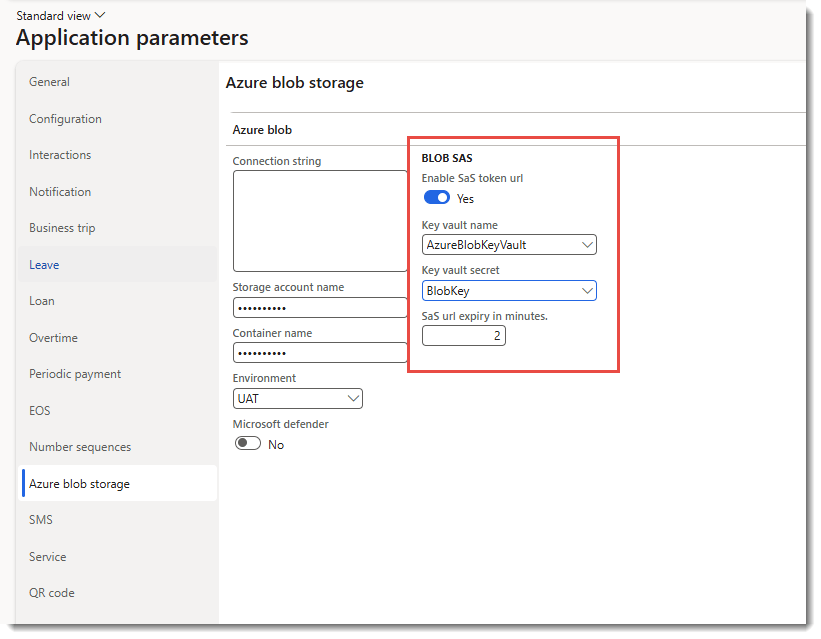Image resolution: width=821 pixels, height=639 pixels.
Task: Select AzureBlobKeyVault key vault name combo box
Action: tap(509, 245)
